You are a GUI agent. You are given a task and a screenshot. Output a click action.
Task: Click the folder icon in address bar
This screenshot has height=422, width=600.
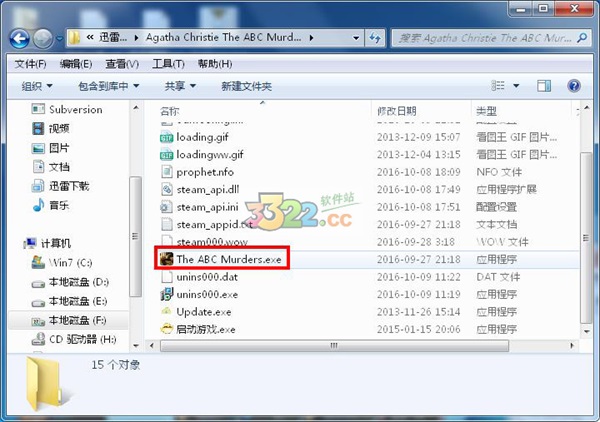74,37
